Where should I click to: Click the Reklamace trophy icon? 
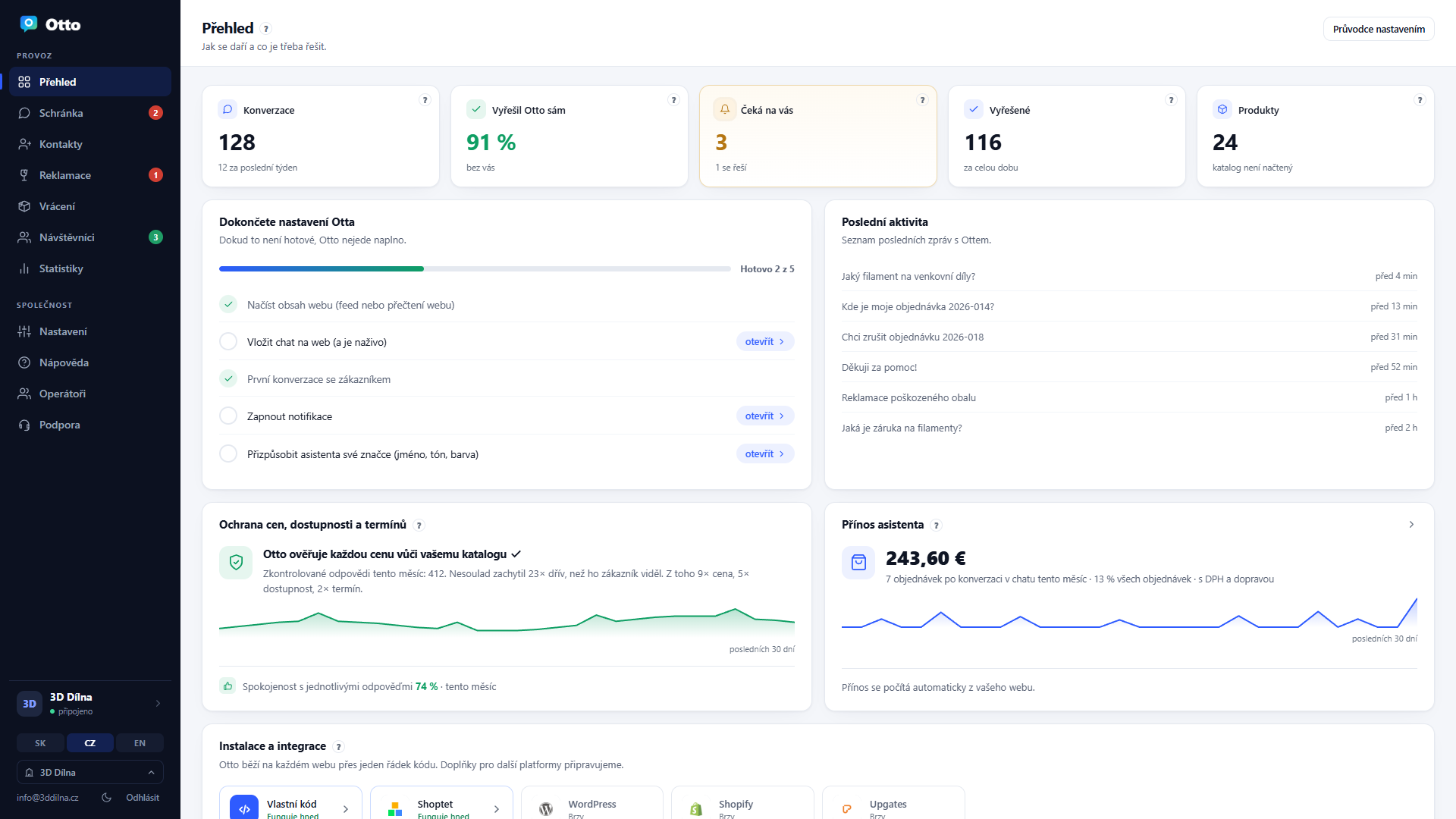coord(24,175)
